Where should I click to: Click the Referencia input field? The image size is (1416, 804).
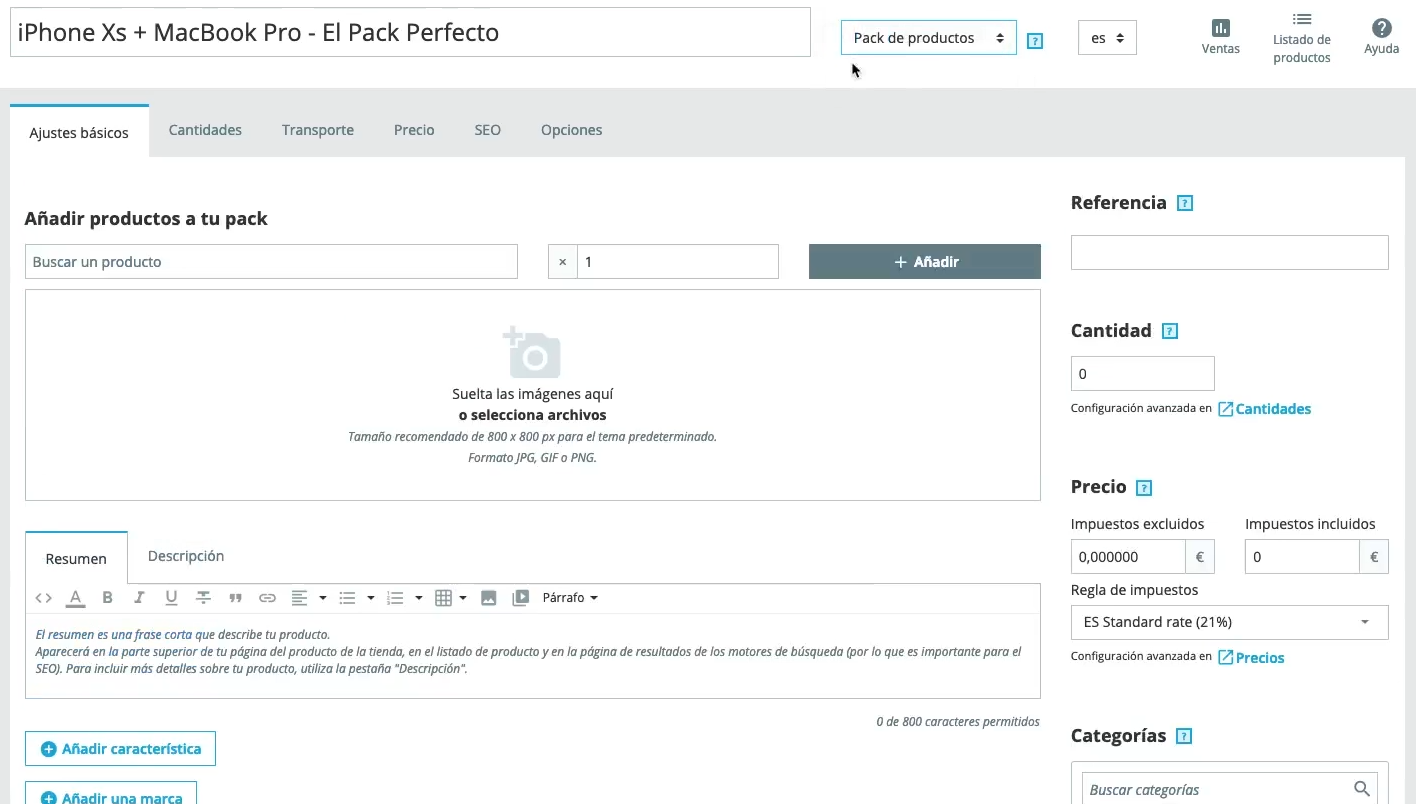pyautogui.click(x=1229, y=253)
